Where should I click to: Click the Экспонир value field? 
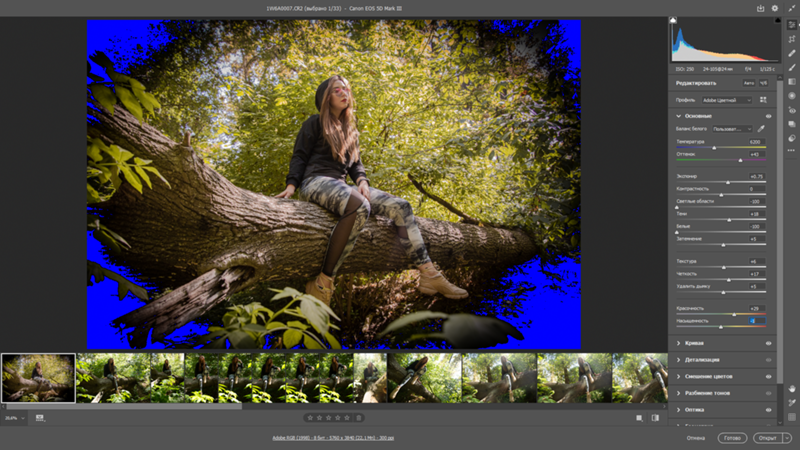(x=756, y=176)
